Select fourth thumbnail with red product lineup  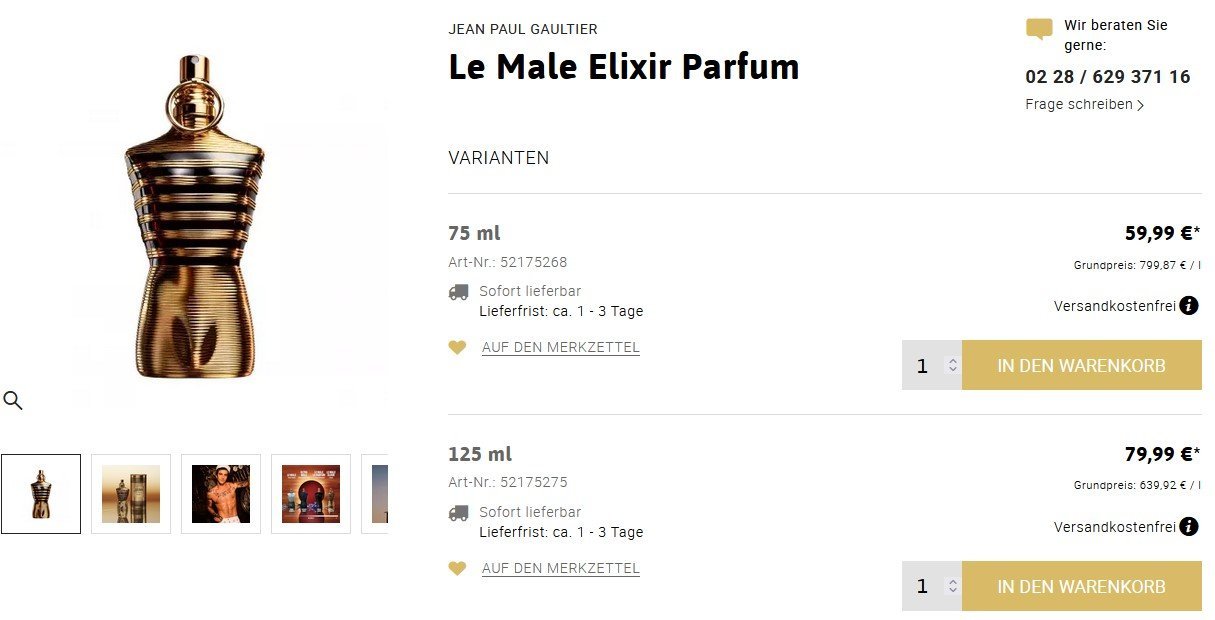pos(311,494)
